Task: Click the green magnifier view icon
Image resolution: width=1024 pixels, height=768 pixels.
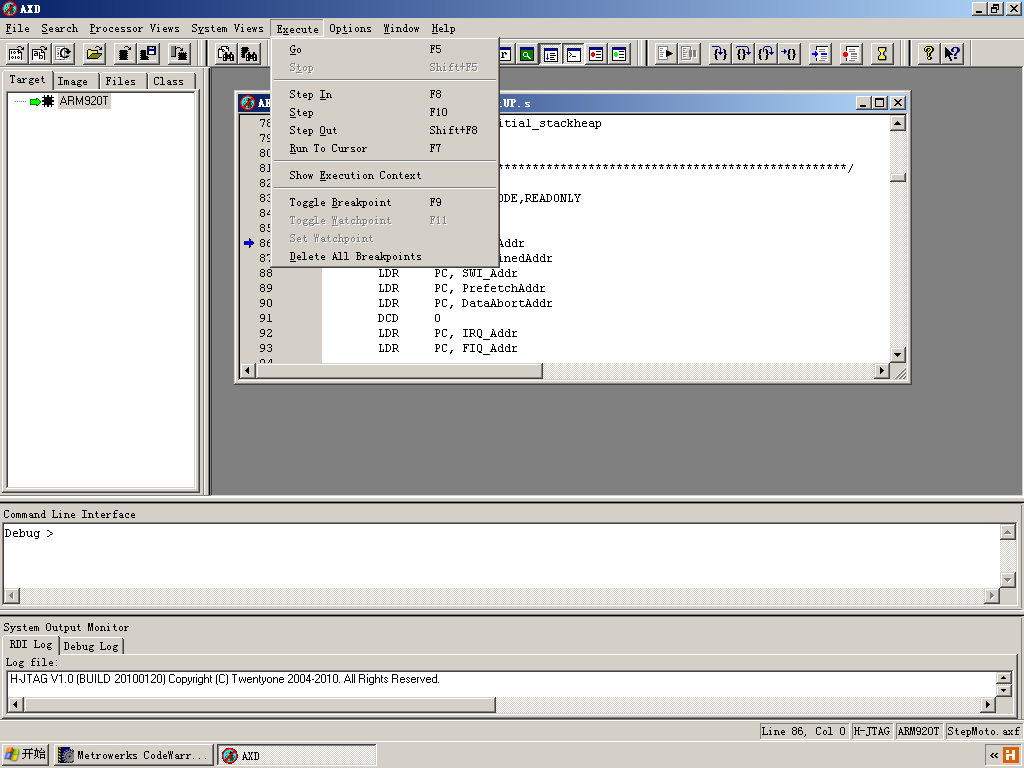Action: pos(527,54)
